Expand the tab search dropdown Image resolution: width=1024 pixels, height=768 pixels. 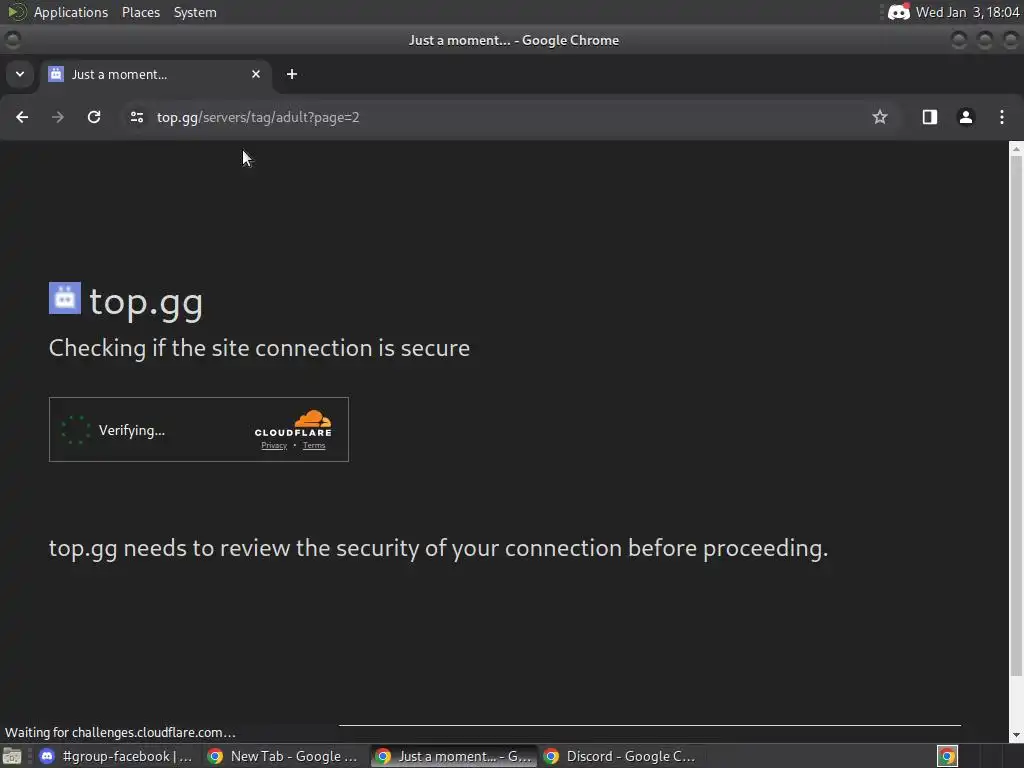(19, 74)
